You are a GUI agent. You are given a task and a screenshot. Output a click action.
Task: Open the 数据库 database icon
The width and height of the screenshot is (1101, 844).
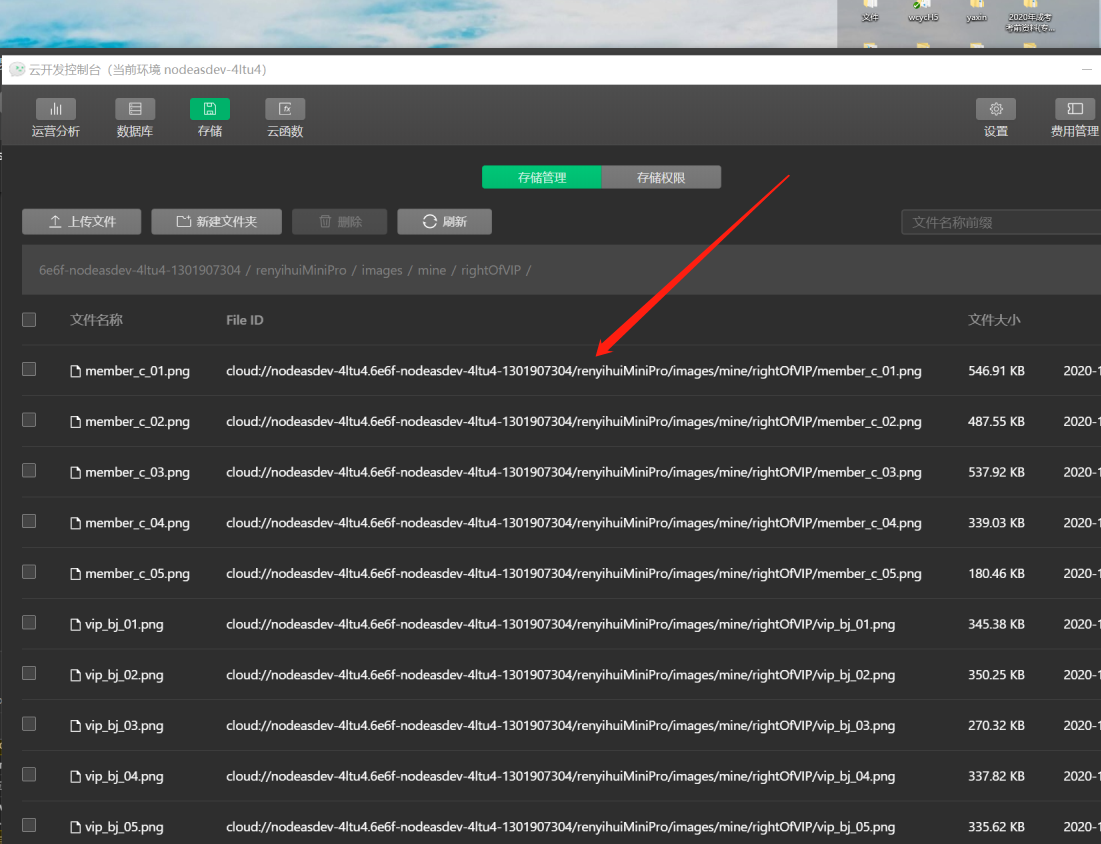click(135, 109)
